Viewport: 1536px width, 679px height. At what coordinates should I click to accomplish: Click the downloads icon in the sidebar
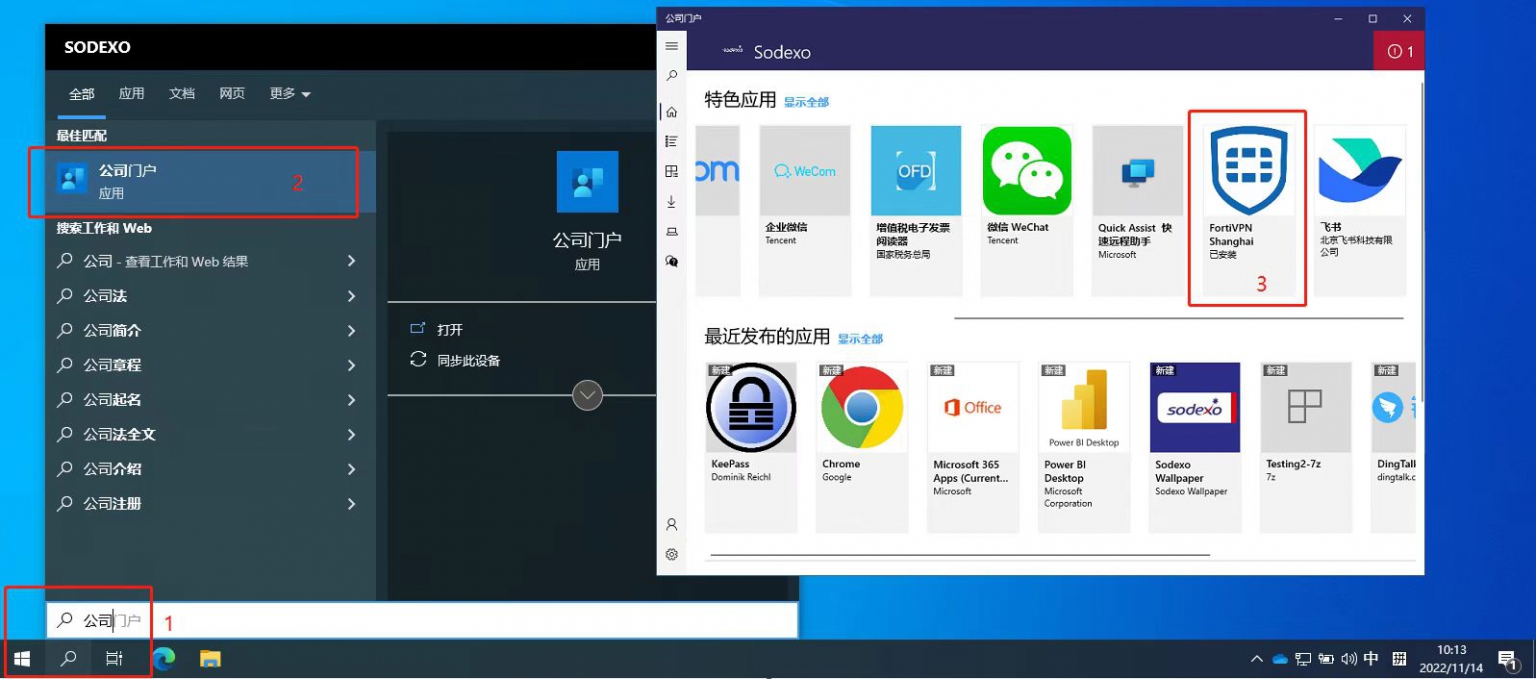tap(671, 201)
